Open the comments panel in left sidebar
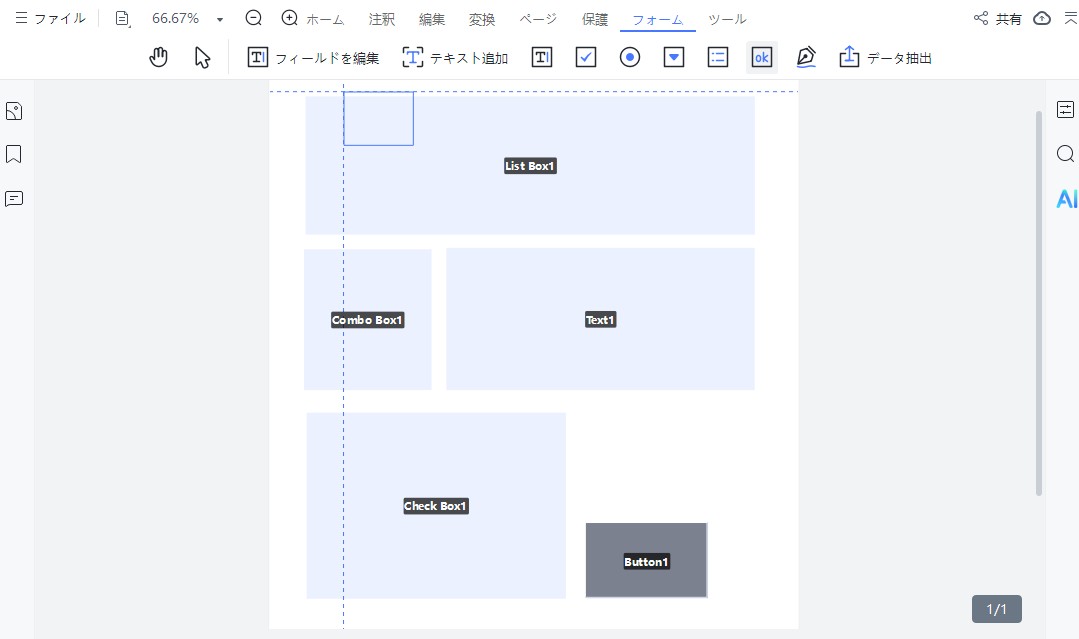This screenshot has width=1079, height=639. tap(14, 198)
